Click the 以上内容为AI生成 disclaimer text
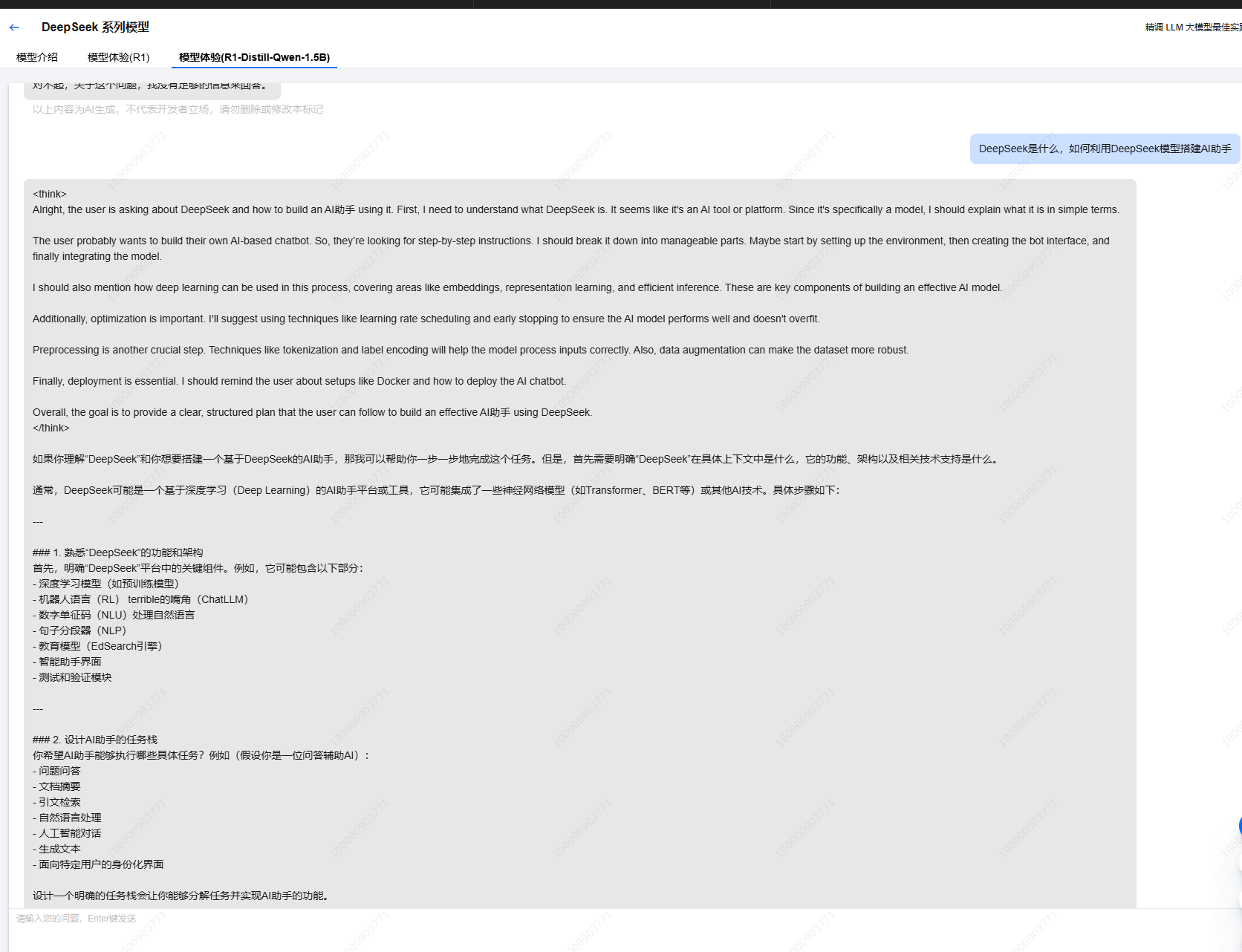 pos(178,109)
